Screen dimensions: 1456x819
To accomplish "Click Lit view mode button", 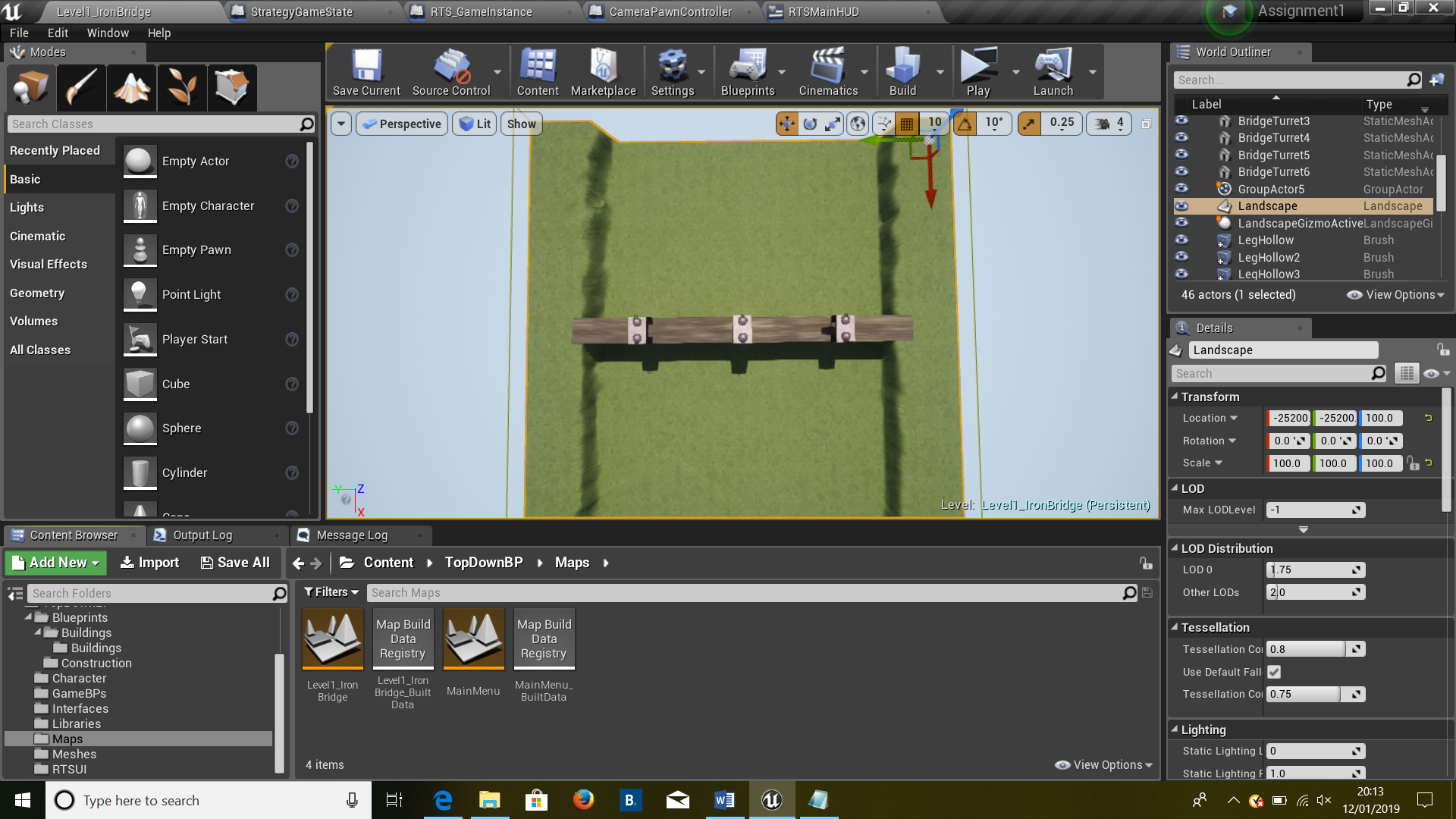I will coord(475,124).
